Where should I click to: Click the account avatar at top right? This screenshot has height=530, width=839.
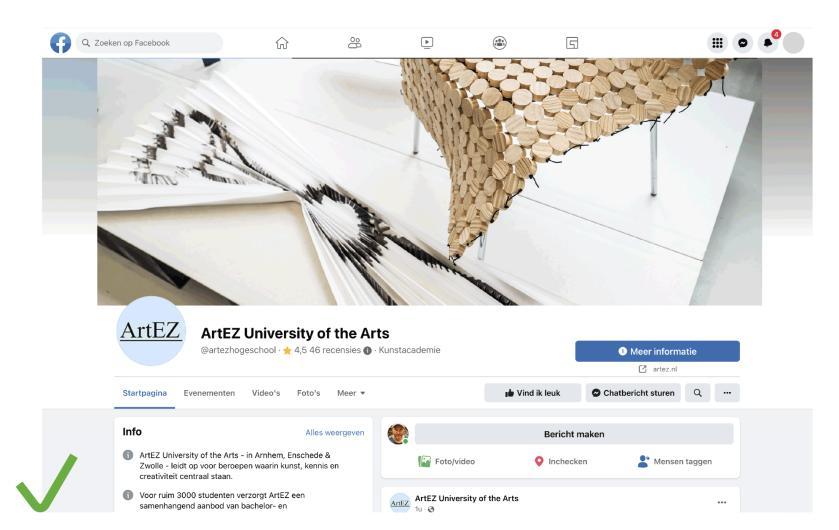point(794,43)
